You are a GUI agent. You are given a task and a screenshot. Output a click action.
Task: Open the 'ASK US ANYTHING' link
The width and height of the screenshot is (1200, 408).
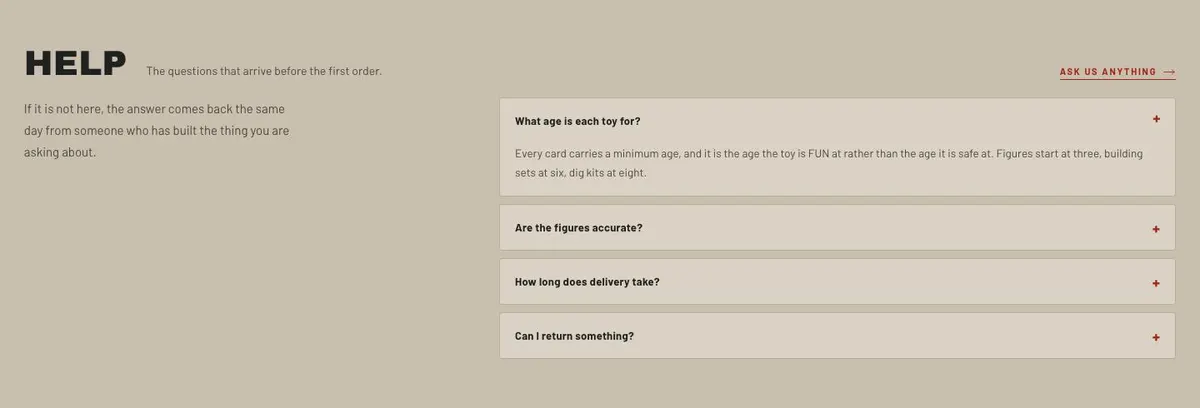point(1118,72)
